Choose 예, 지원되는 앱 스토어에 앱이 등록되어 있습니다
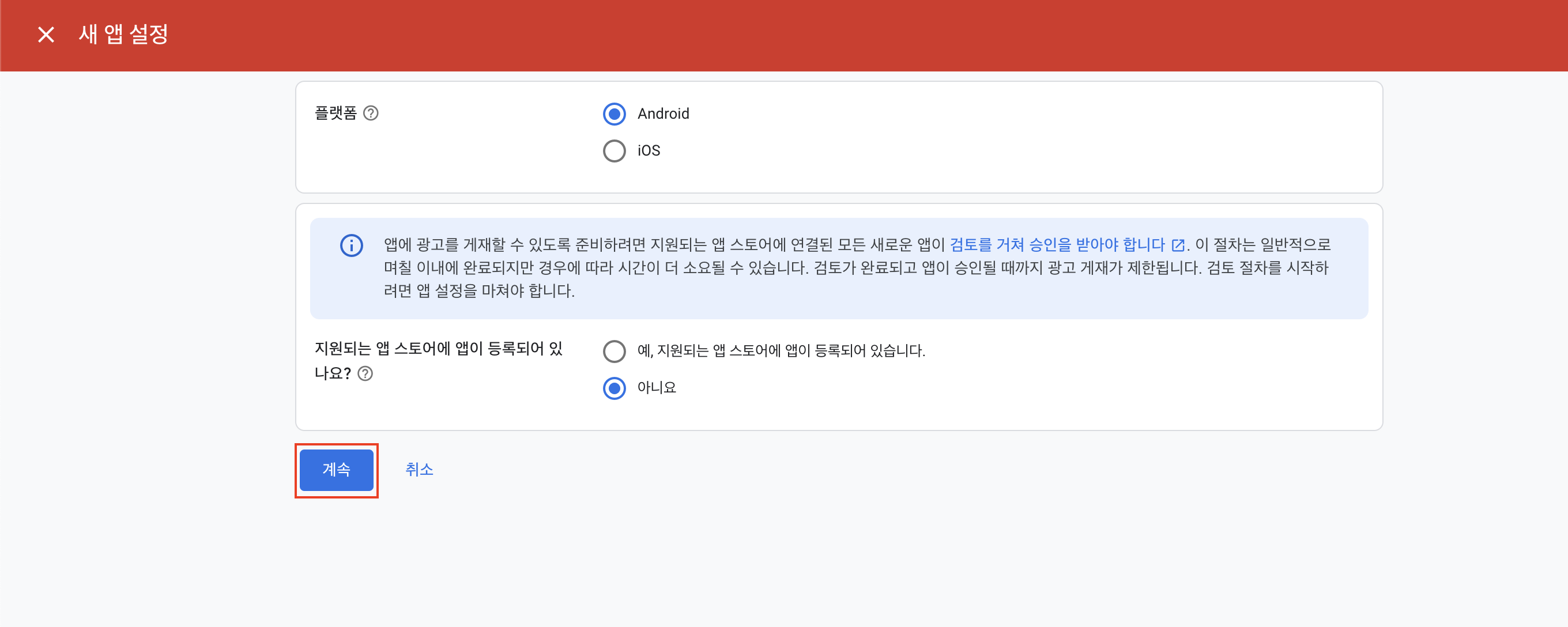 click(614, 351)
